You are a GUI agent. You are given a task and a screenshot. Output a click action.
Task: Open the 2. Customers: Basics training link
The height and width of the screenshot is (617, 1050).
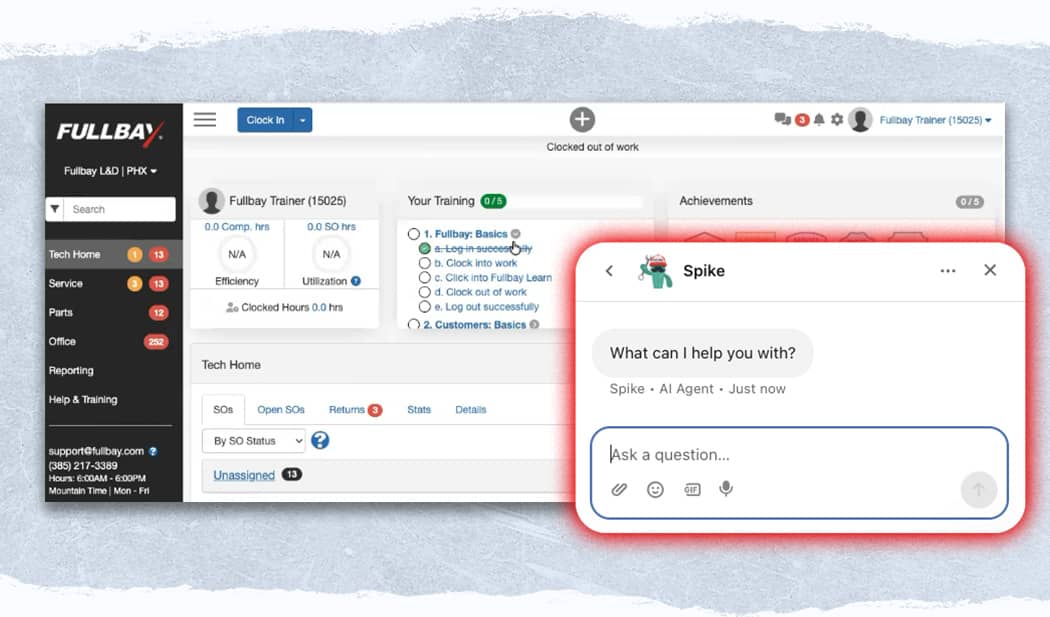475,325
